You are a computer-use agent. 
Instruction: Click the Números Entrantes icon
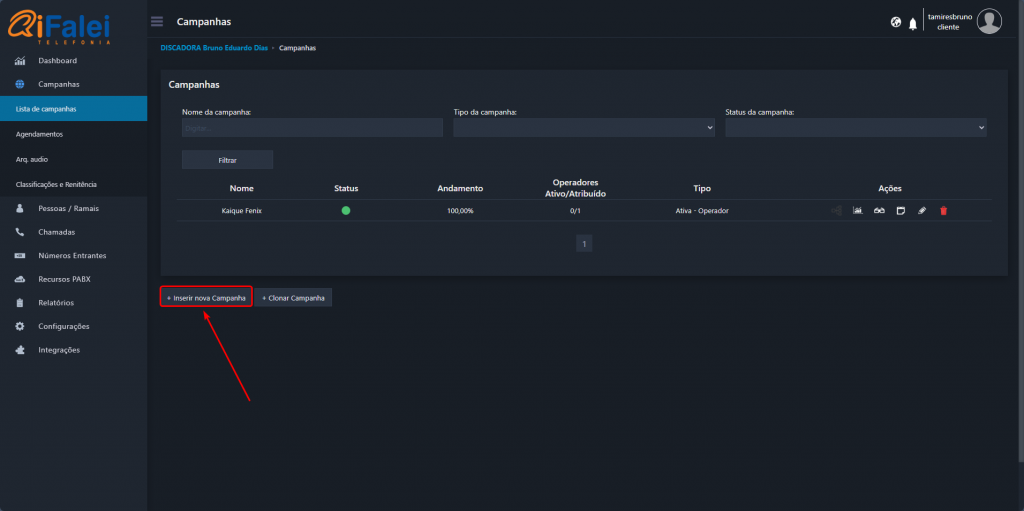point(20,256)
